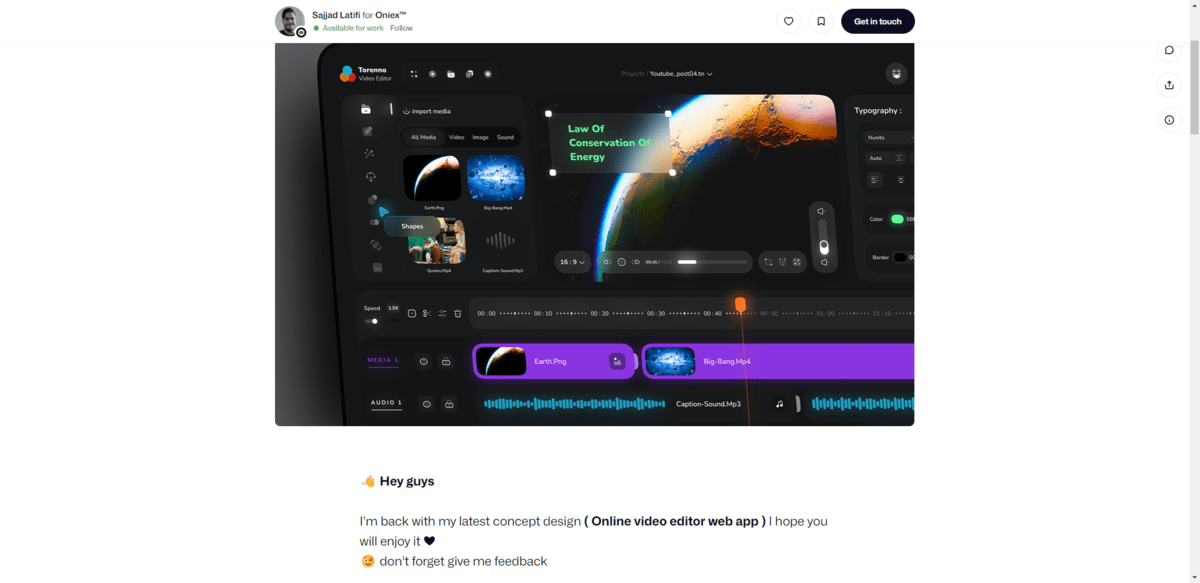This screenshot has height=583, width=1200.
Task: Click the Get in touch button
Action: [877, 21]
